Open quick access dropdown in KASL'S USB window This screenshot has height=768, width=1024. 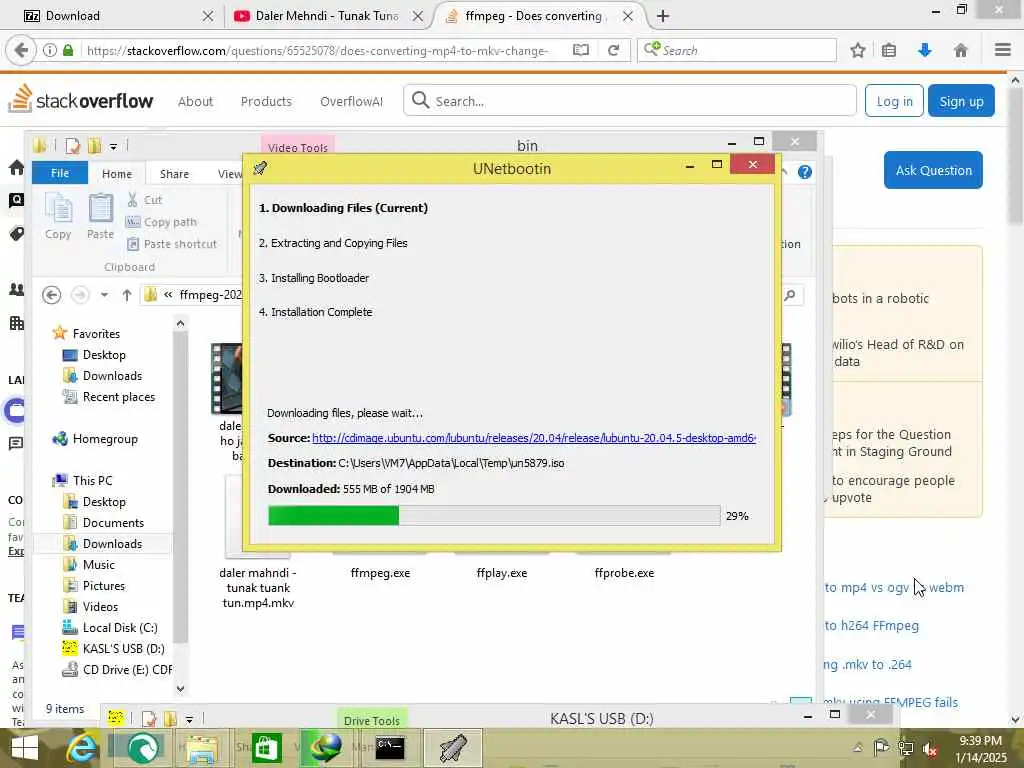[x=189, y=720]
